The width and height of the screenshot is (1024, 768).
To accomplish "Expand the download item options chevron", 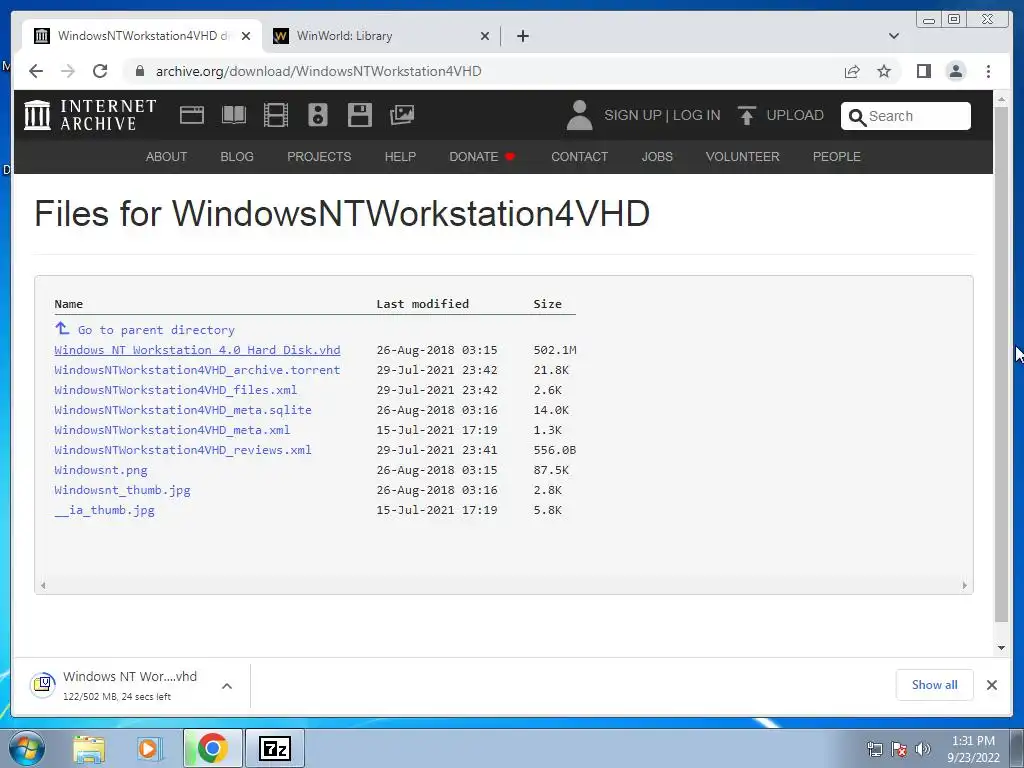I will coord(227,686).
